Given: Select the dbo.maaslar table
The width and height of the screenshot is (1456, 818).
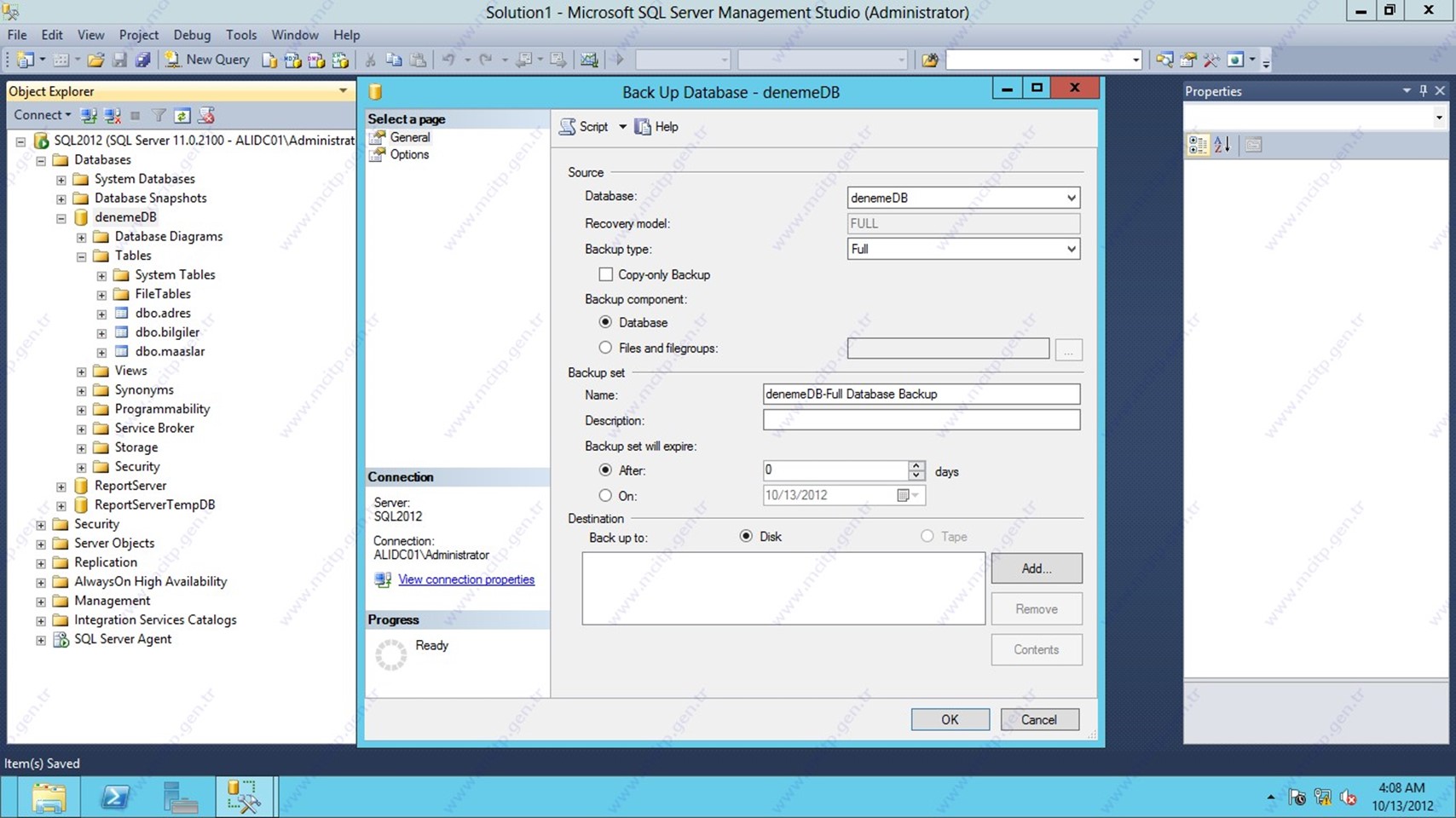Looking at the screenshot, I should (170, 351).
